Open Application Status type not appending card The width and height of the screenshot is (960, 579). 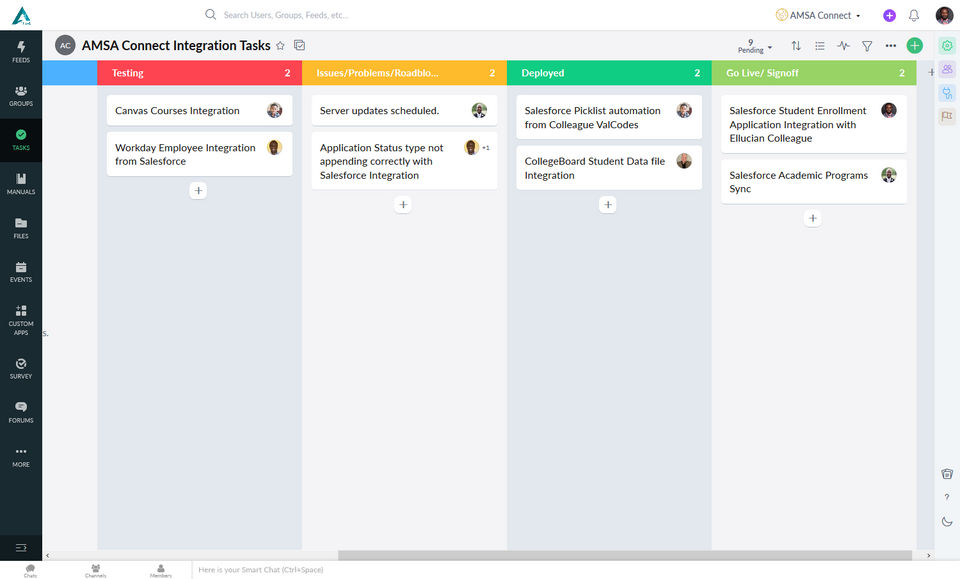(x=404, y=161)
